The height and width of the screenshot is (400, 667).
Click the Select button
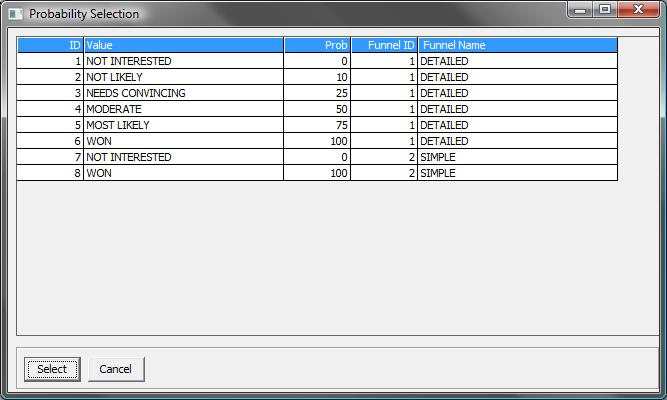tap(52, 369)
